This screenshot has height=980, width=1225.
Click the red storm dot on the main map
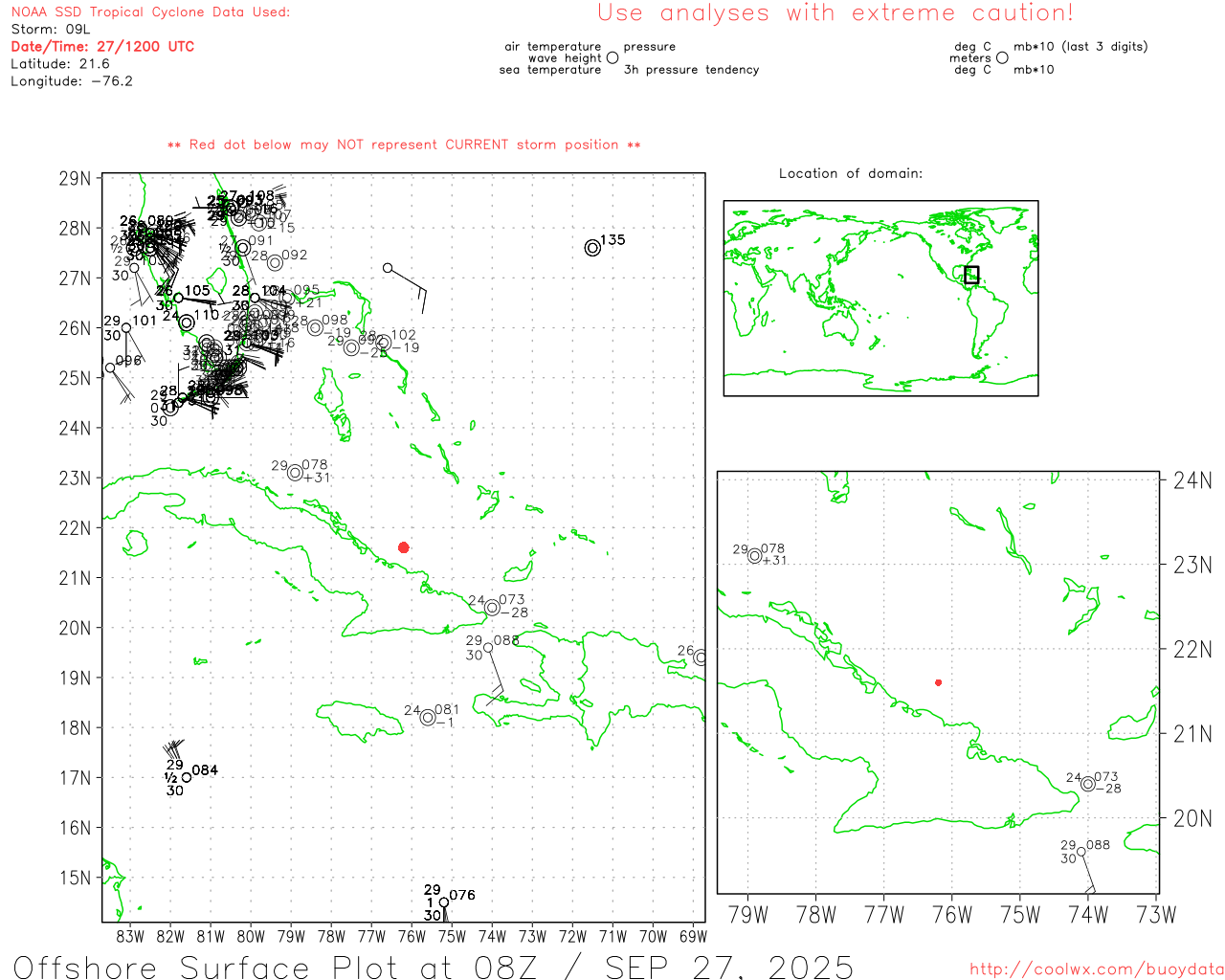(x=403, y=547)
